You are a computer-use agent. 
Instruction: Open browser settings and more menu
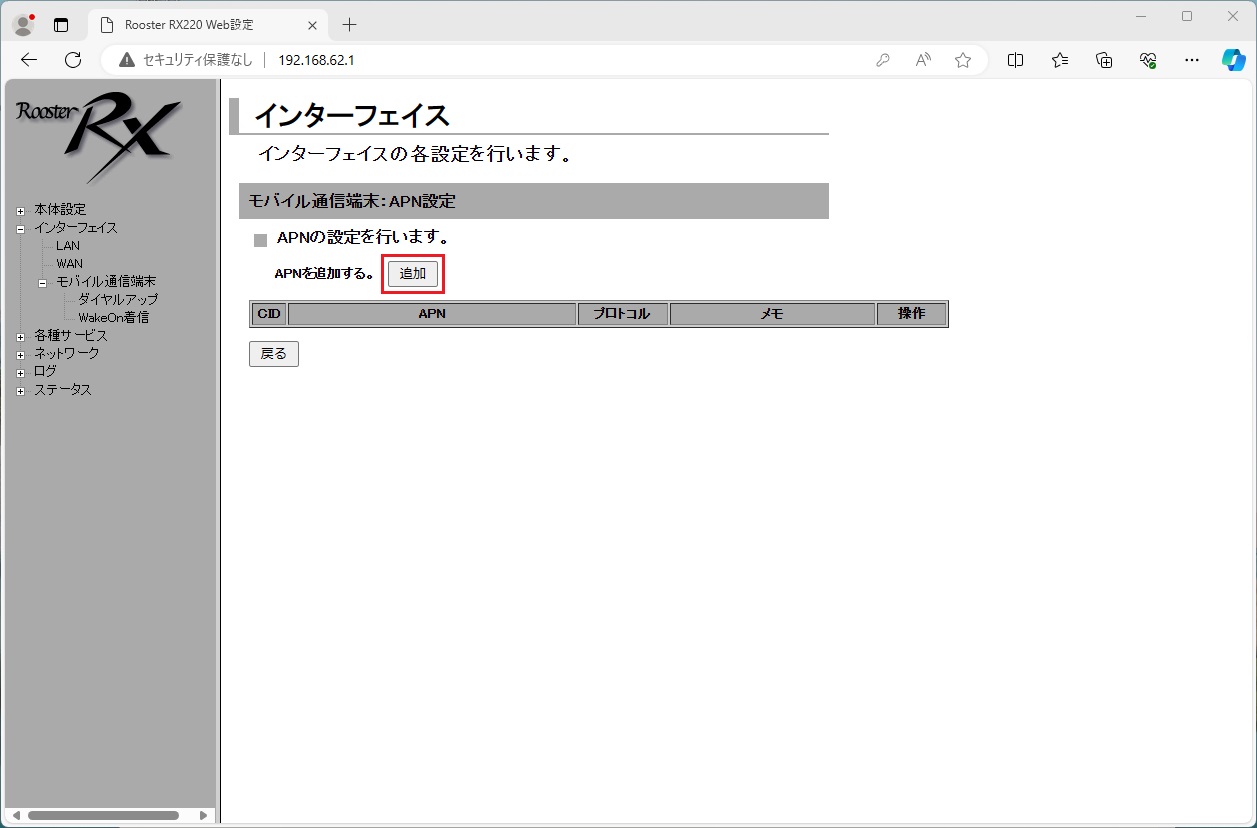coord(1191,60)
